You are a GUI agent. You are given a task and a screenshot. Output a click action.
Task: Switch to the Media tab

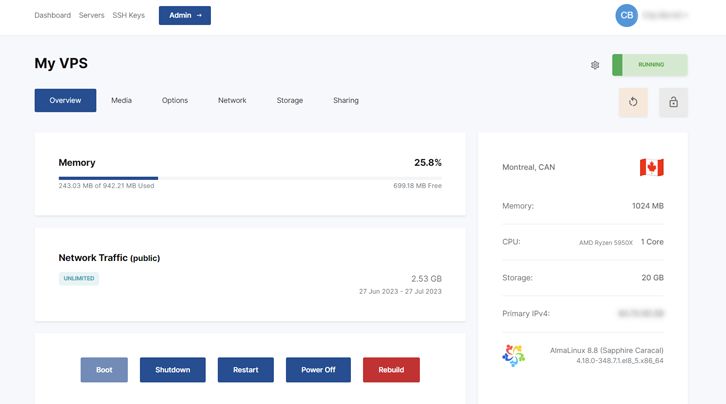(121, 100)
